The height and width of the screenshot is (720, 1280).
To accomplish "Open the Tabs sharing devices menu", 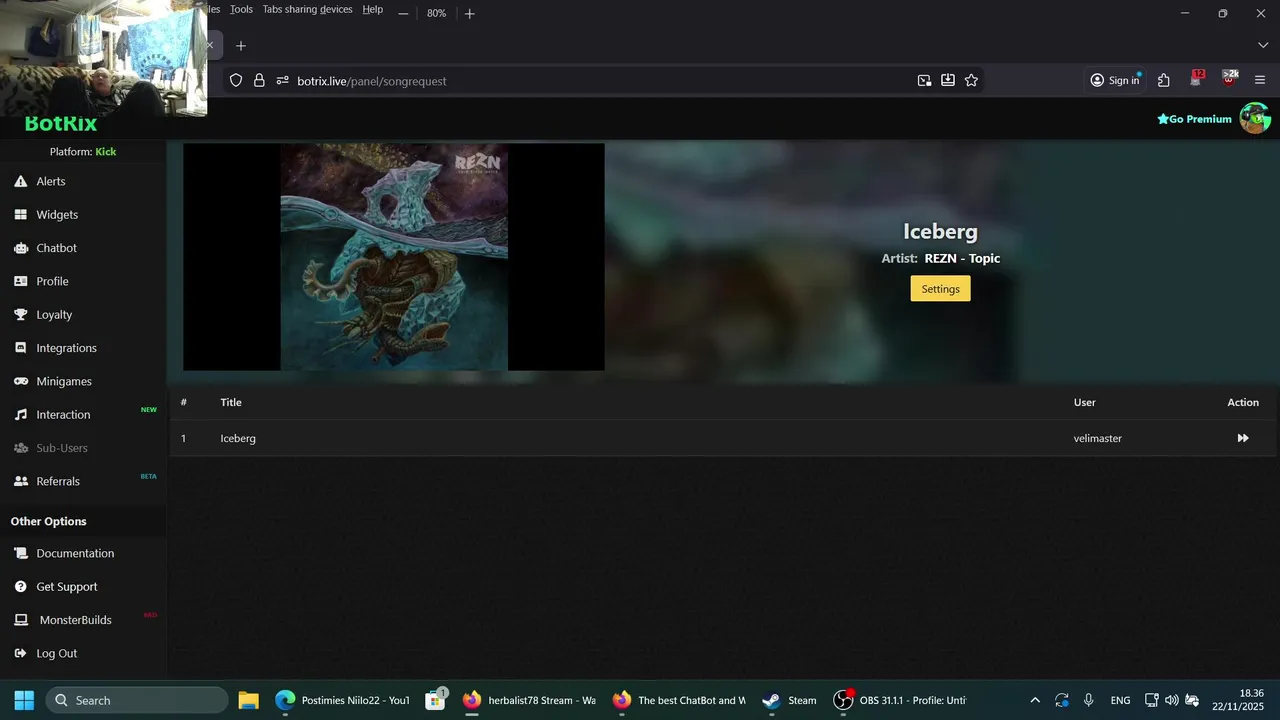I will (307, 9).
